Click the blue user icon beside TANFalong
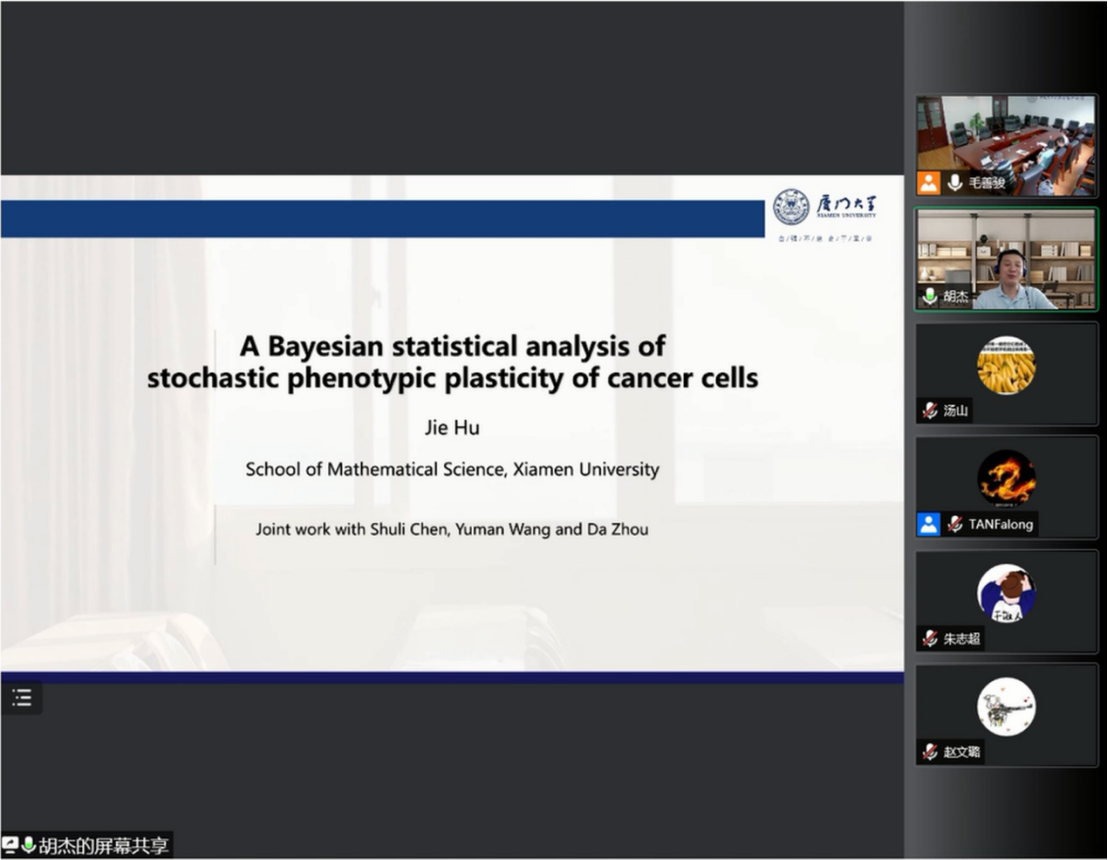 [x=929, y=524]
